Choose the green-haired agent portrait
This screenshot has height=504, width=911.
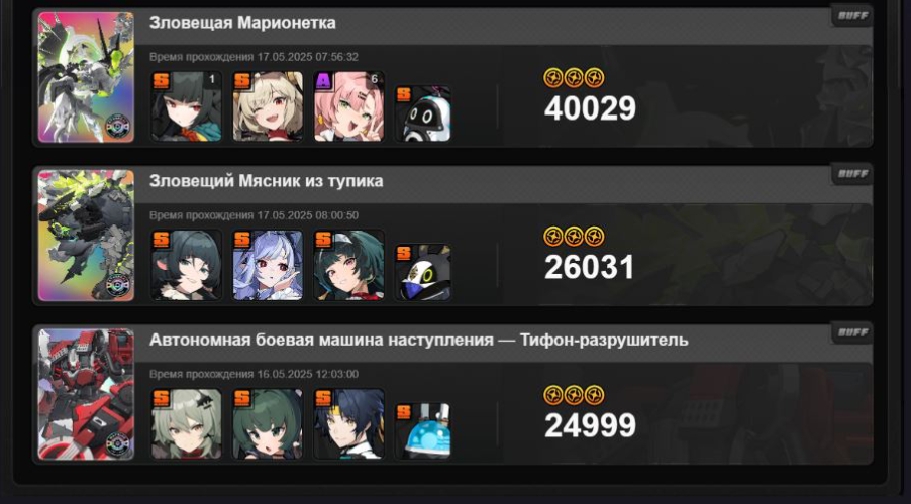point(268,424)
